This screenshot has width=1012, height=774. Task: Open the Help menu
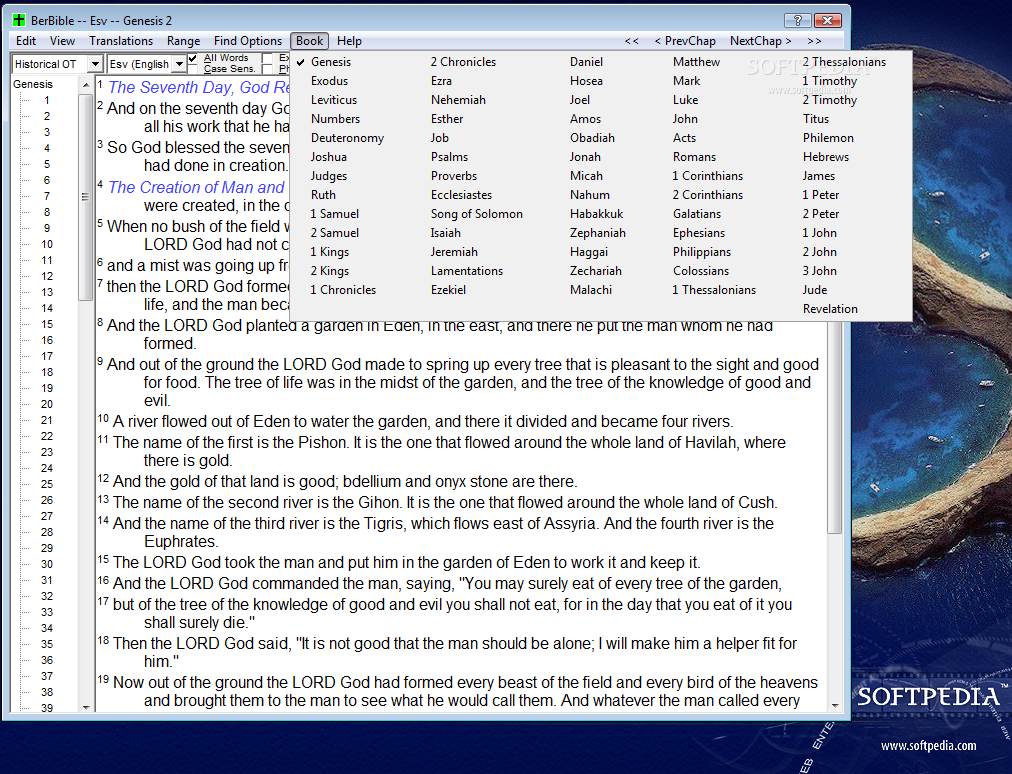coord(349,41)
